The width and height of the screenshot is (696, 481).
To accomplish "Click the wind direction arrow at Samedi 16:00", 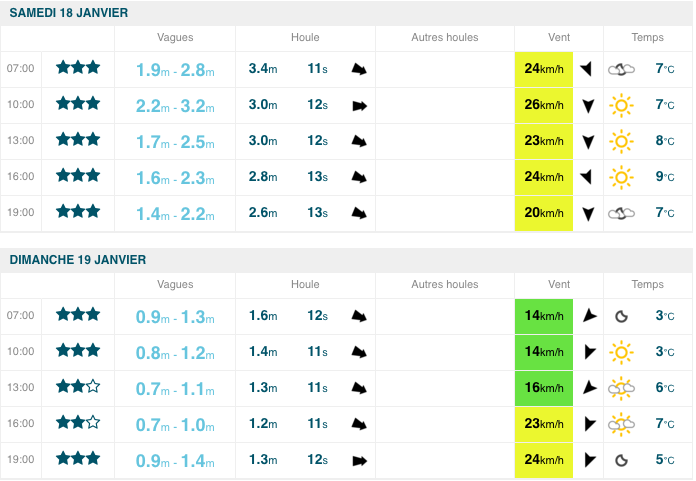I will 588,177.
